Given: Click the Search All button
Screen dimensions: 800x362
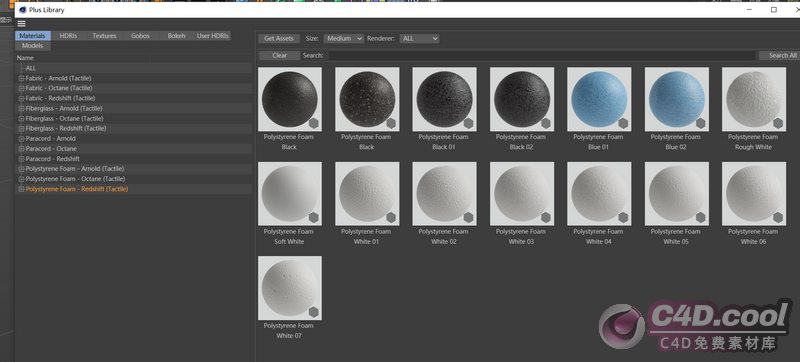Looking at the screenshot, I should tap(780, 55).
